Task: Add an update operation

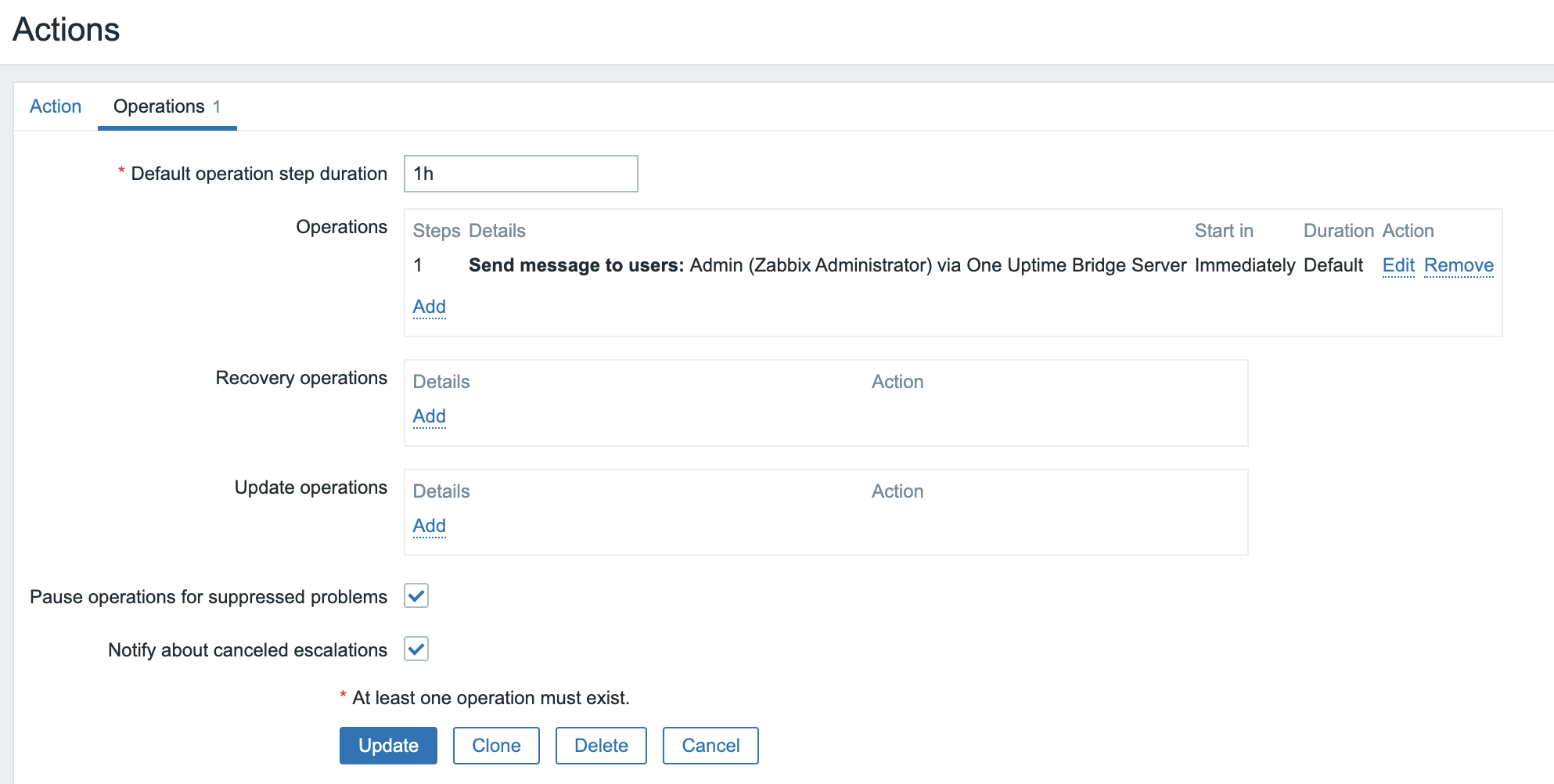Action: [x=429, y=526]
